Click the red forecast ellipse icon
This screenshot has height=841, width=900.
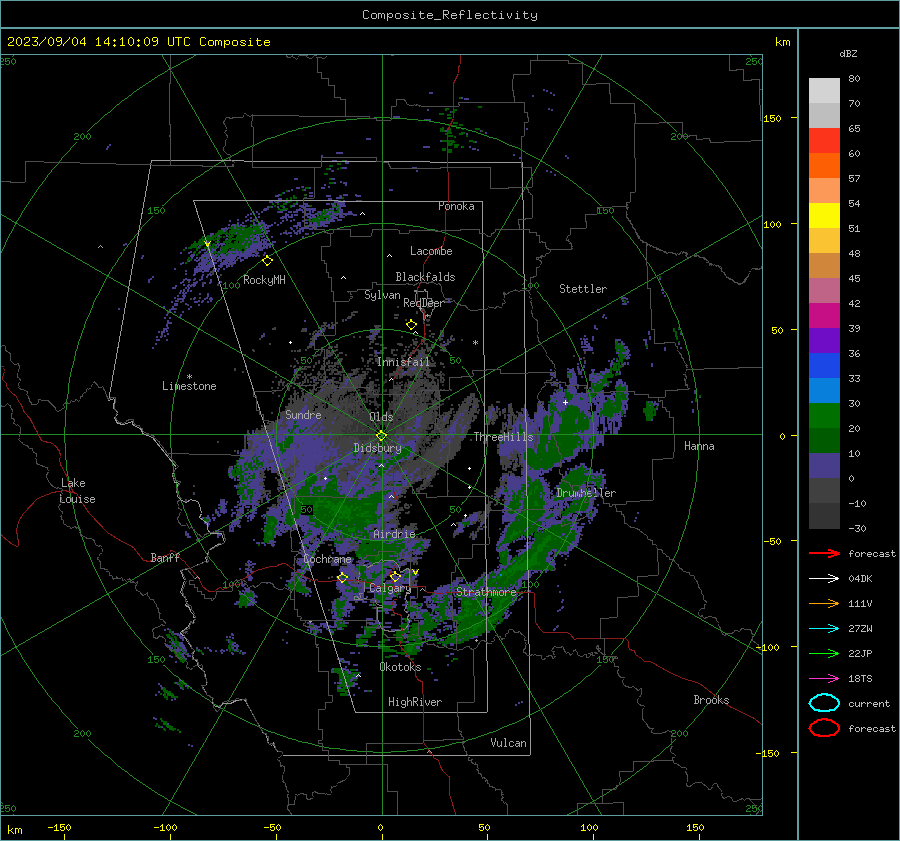click(824, 728)
